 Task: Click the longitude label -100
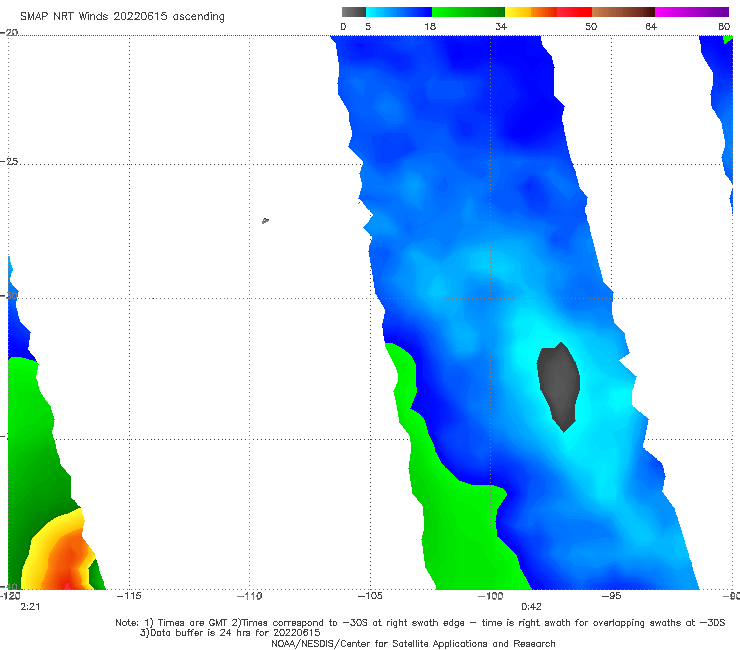click(490, 596)
